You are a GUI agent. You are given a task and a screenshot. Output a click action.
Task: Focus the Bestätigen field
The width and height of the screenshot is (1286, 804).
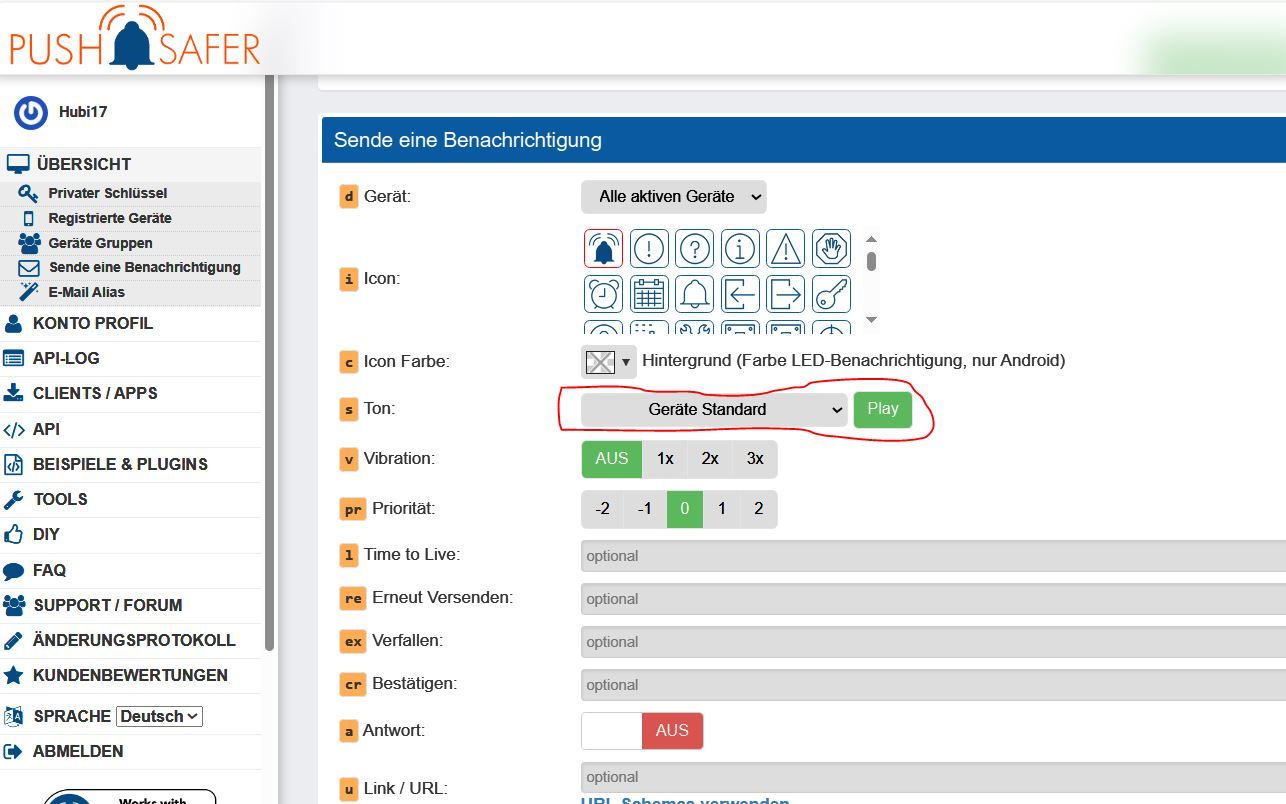(x=933, y=685)
